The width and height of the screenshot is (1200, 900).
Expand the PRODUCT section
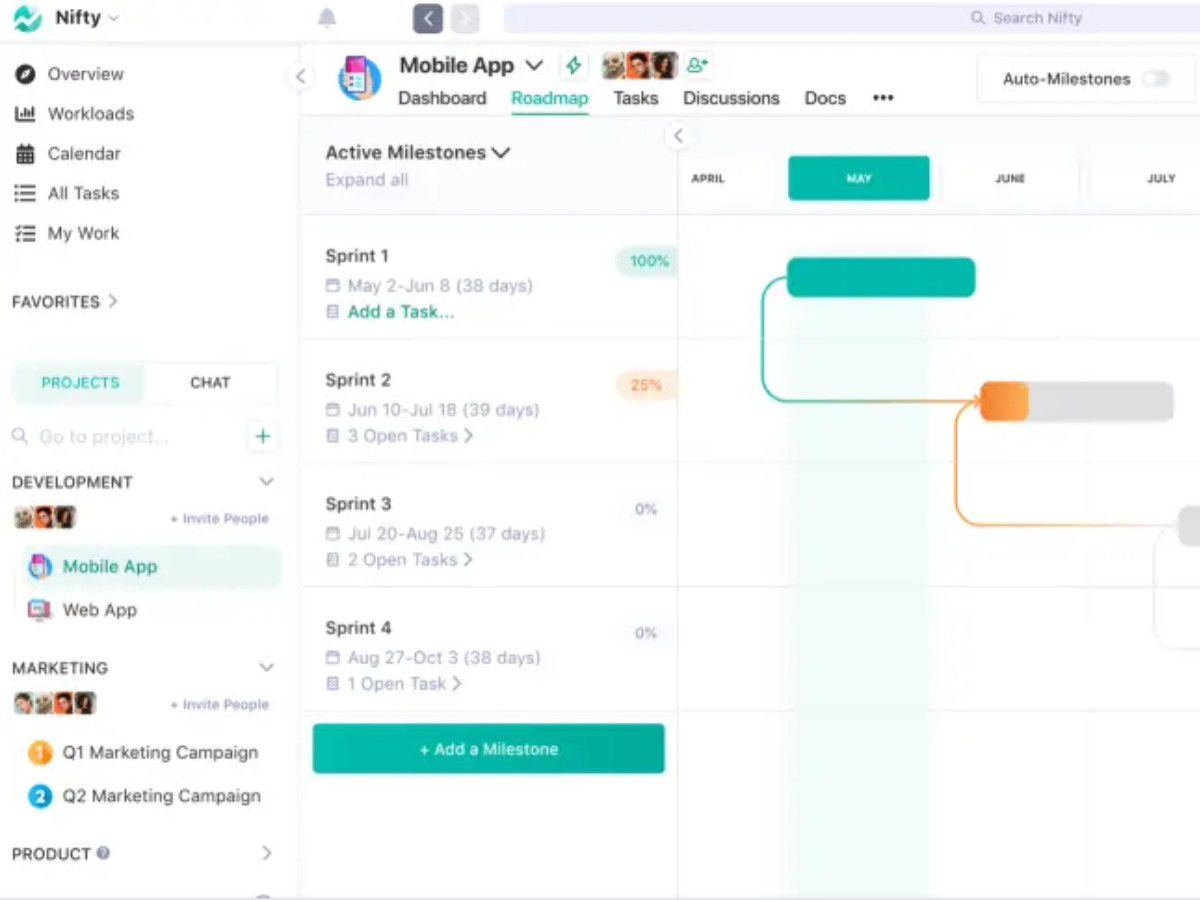click(x=266, y=853)
